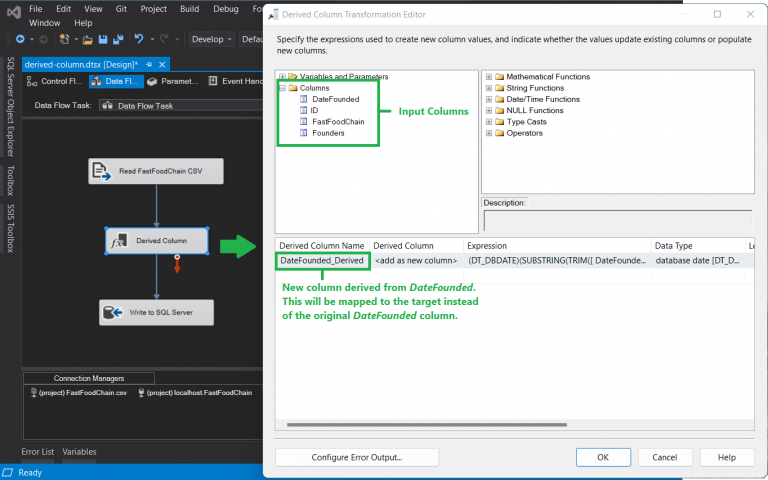Expand the Operators folder
This screenshot has height=480, width=768.
click(489, 133)
